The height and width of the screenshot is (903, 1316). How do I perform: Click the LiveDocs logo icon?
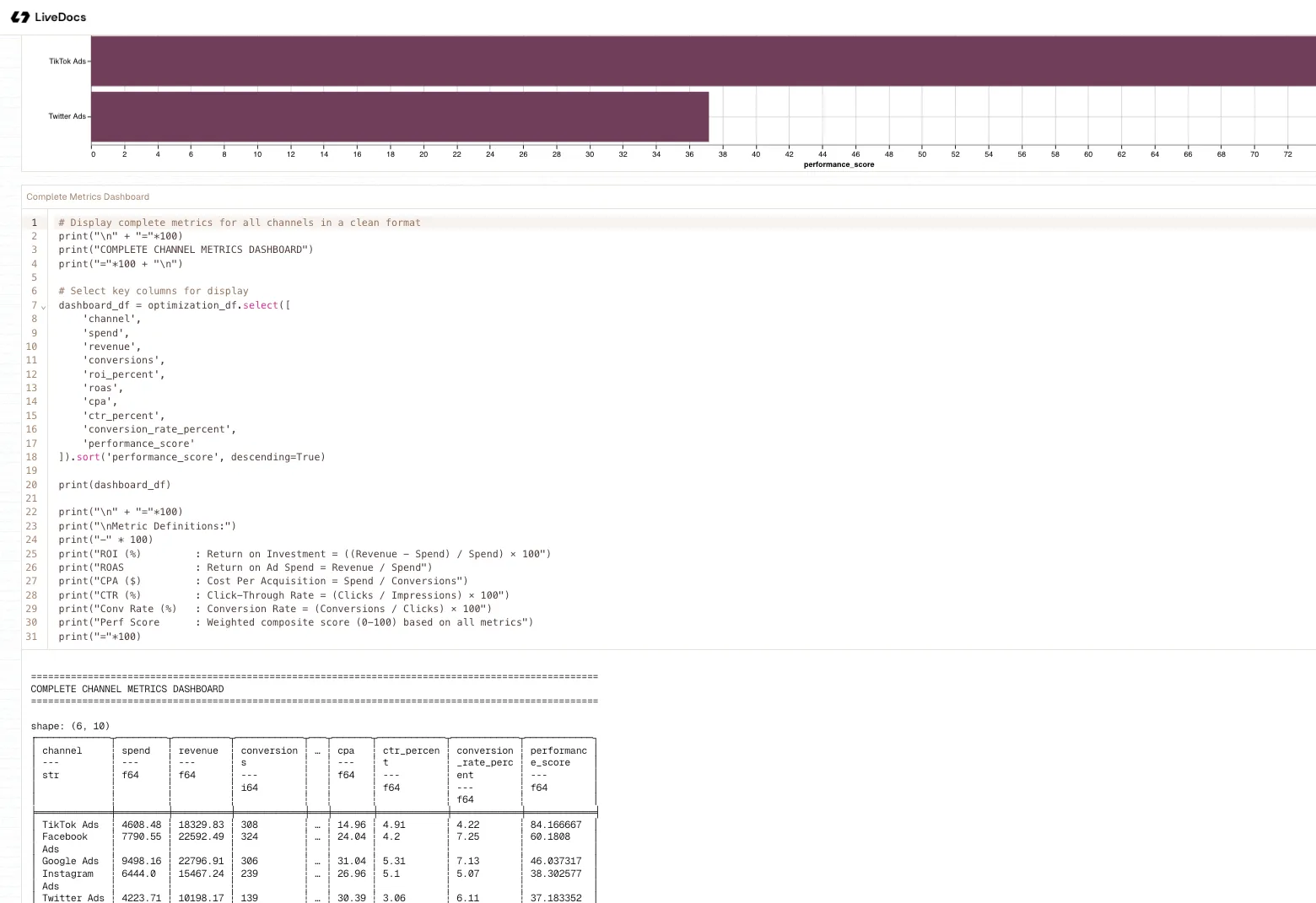point(19,17)
